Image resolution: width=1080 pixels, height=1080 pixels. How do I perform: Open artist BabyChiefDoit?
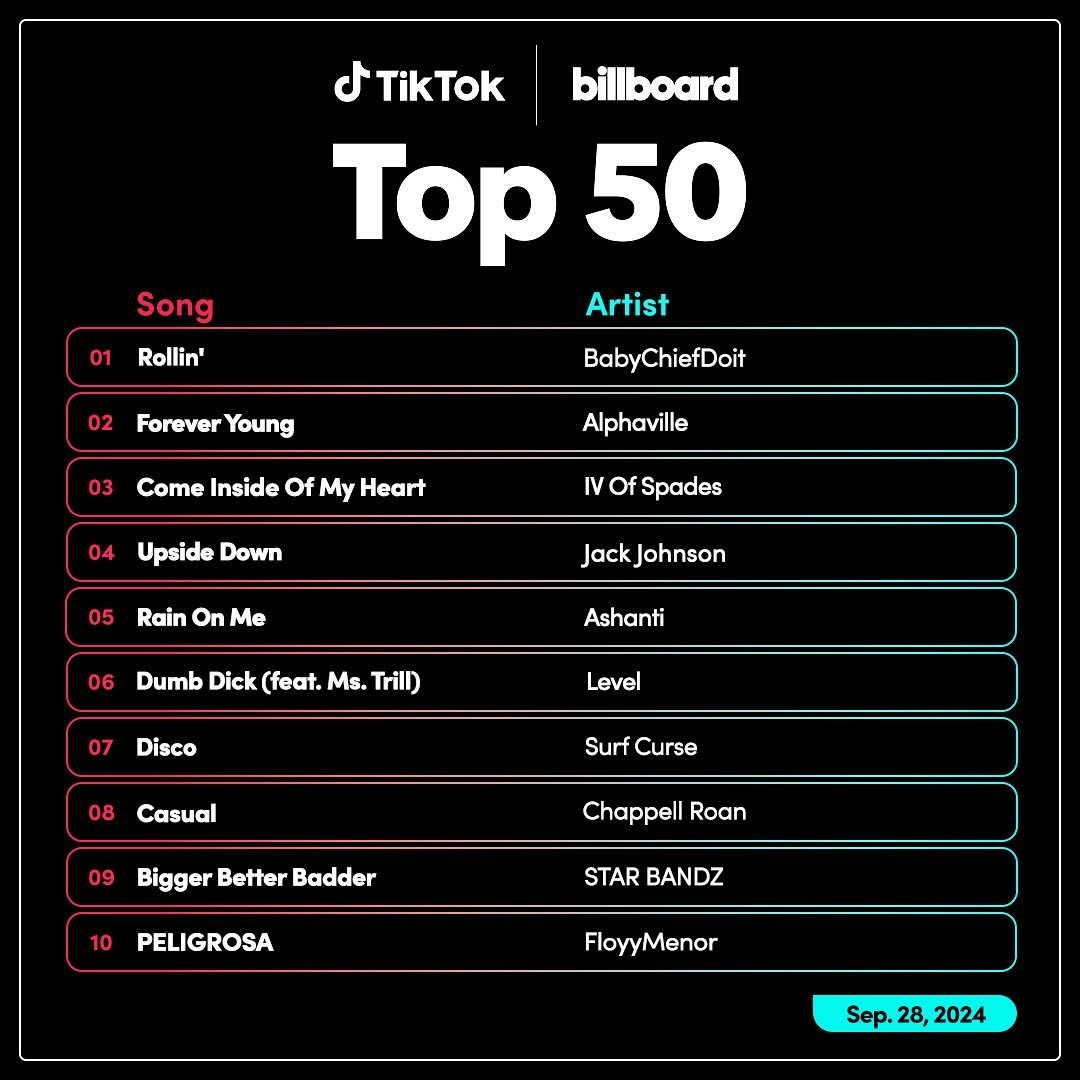[x=664, y=358]
